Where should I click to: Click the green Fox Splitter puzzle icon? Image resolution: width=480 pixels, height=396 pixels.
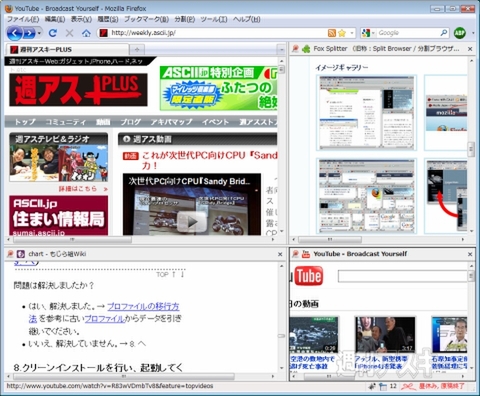(306, 49)
